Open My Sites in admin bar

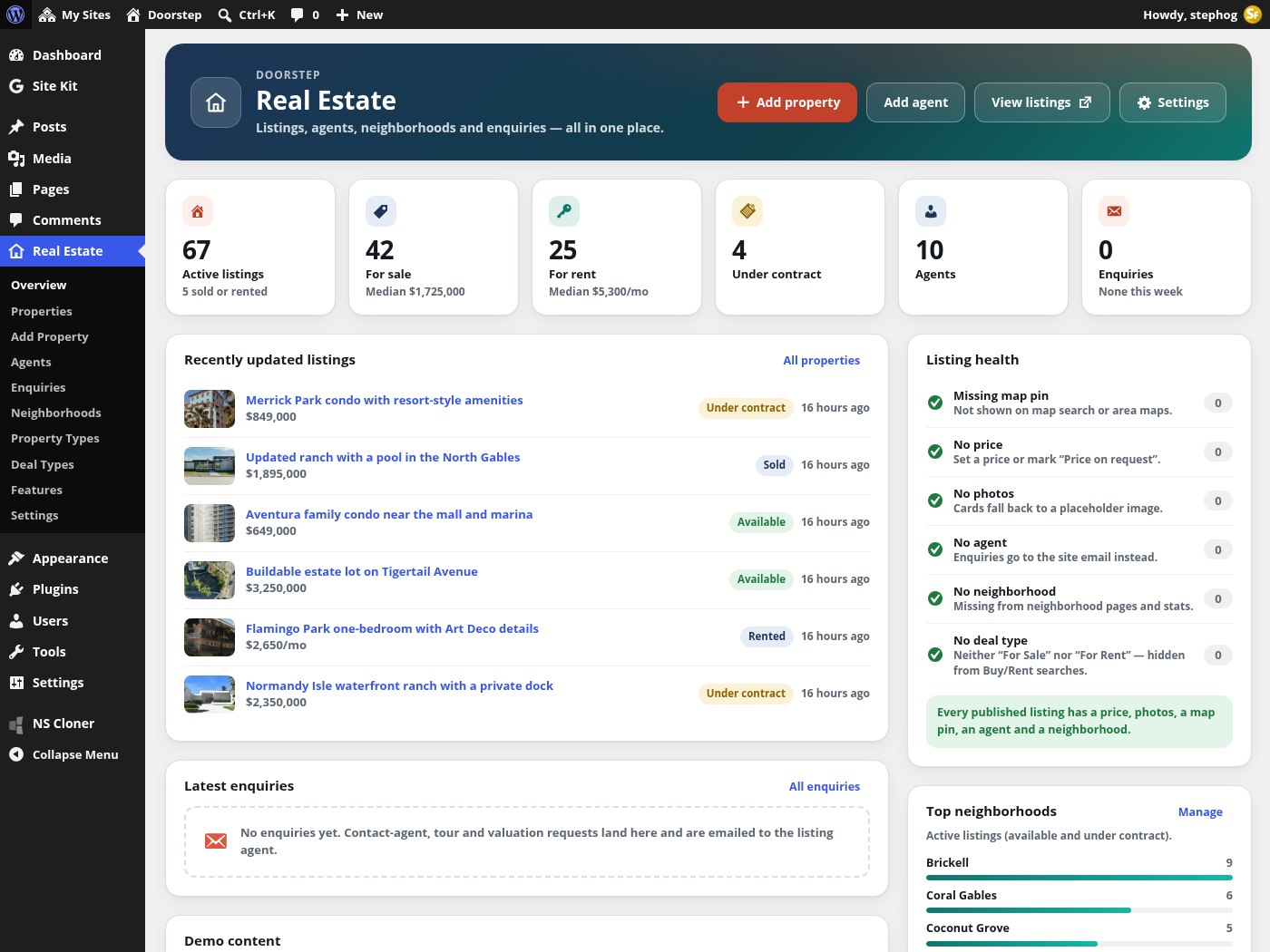point(74,15)
